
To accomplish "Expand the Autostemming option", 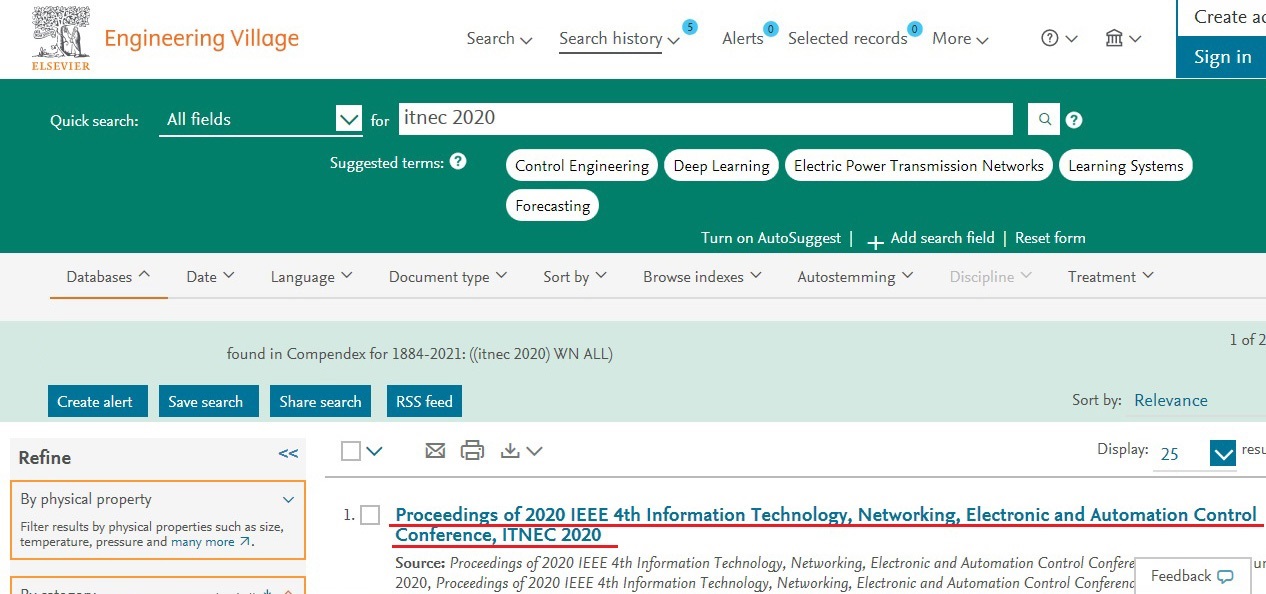I will [x=855, y=277].
